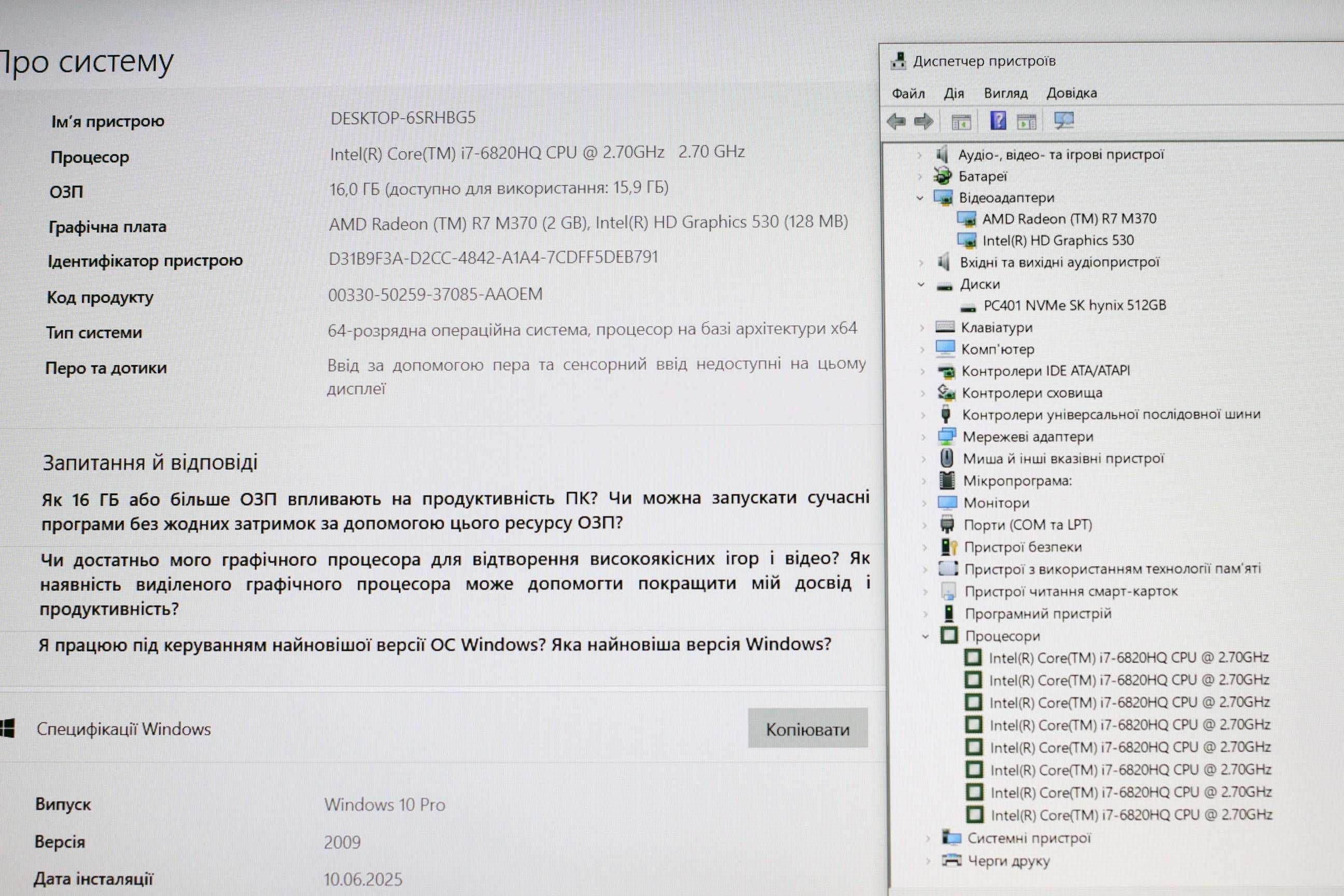Click the Back arrow in Device Manager toolbar

point(895,121)
